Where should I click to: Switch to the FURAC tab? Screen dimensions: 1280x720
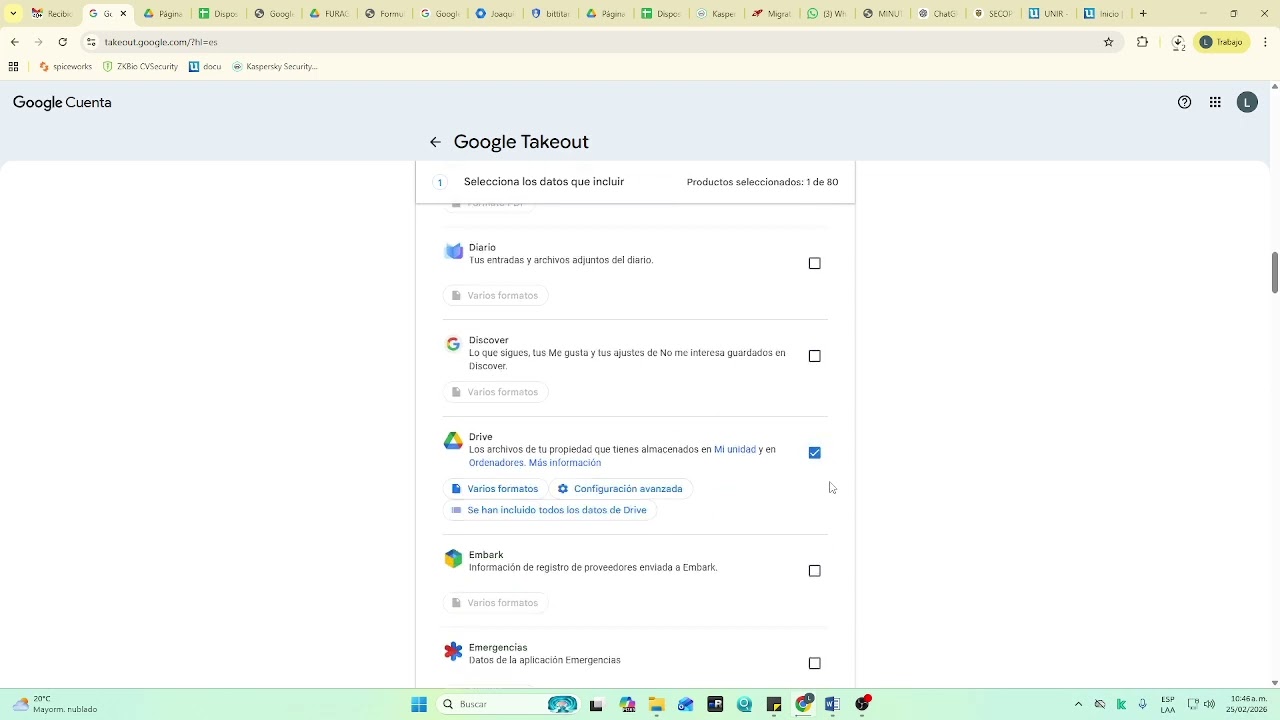pos(329,13)
